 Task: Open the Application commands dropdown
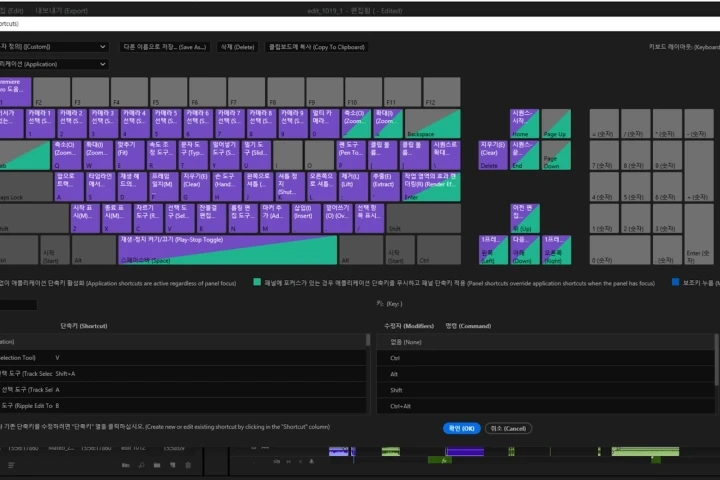(54, 64)
